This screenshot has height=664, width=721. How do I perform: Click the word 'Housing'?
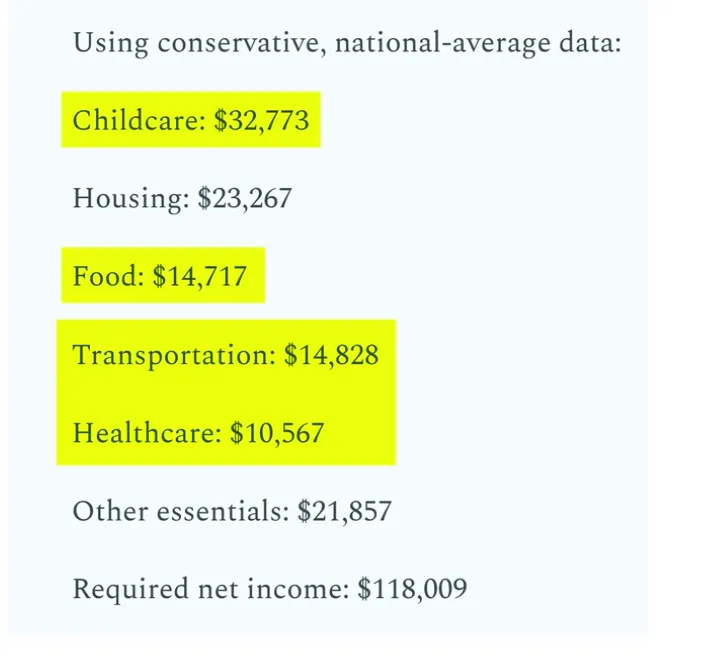tap(131, 199)
